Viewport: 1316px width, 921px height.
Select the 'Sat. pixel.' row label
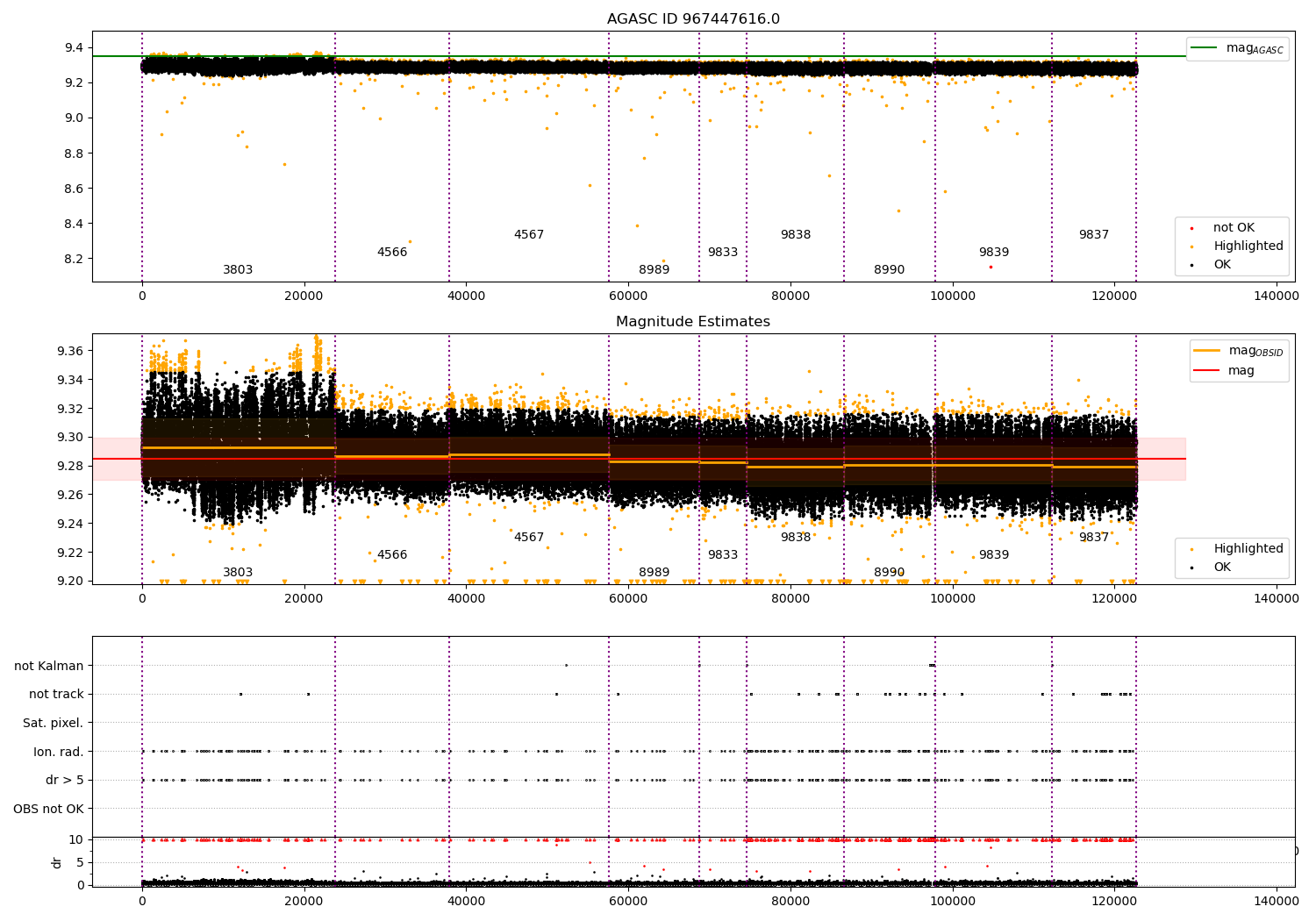click(54, 724)
